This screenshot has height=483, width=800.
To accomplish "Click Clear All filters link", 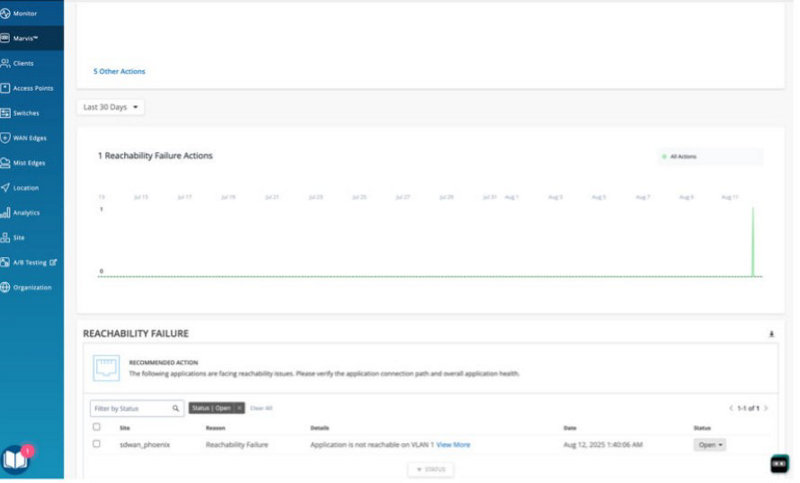I will (x=261, y=408).
